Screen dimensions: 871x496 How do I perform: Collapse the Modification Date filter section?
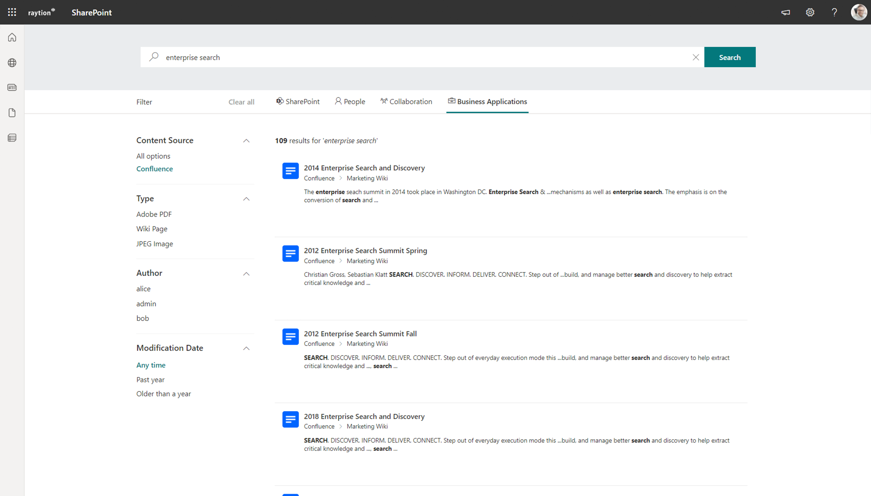pos(246,348)
